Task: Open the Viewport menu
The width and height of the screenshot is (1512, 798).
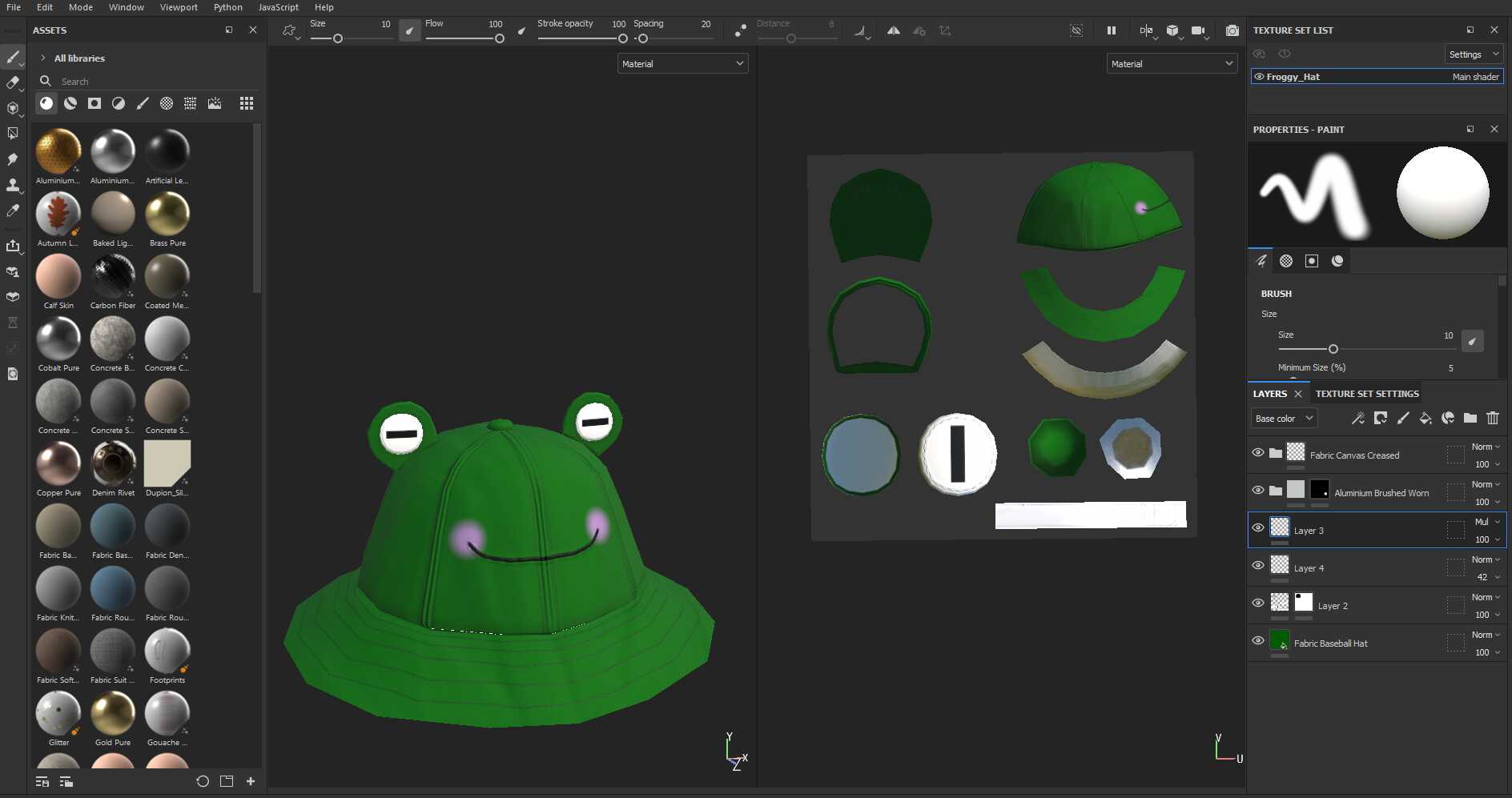Action: pyautogui.click(x=179, y=7)
